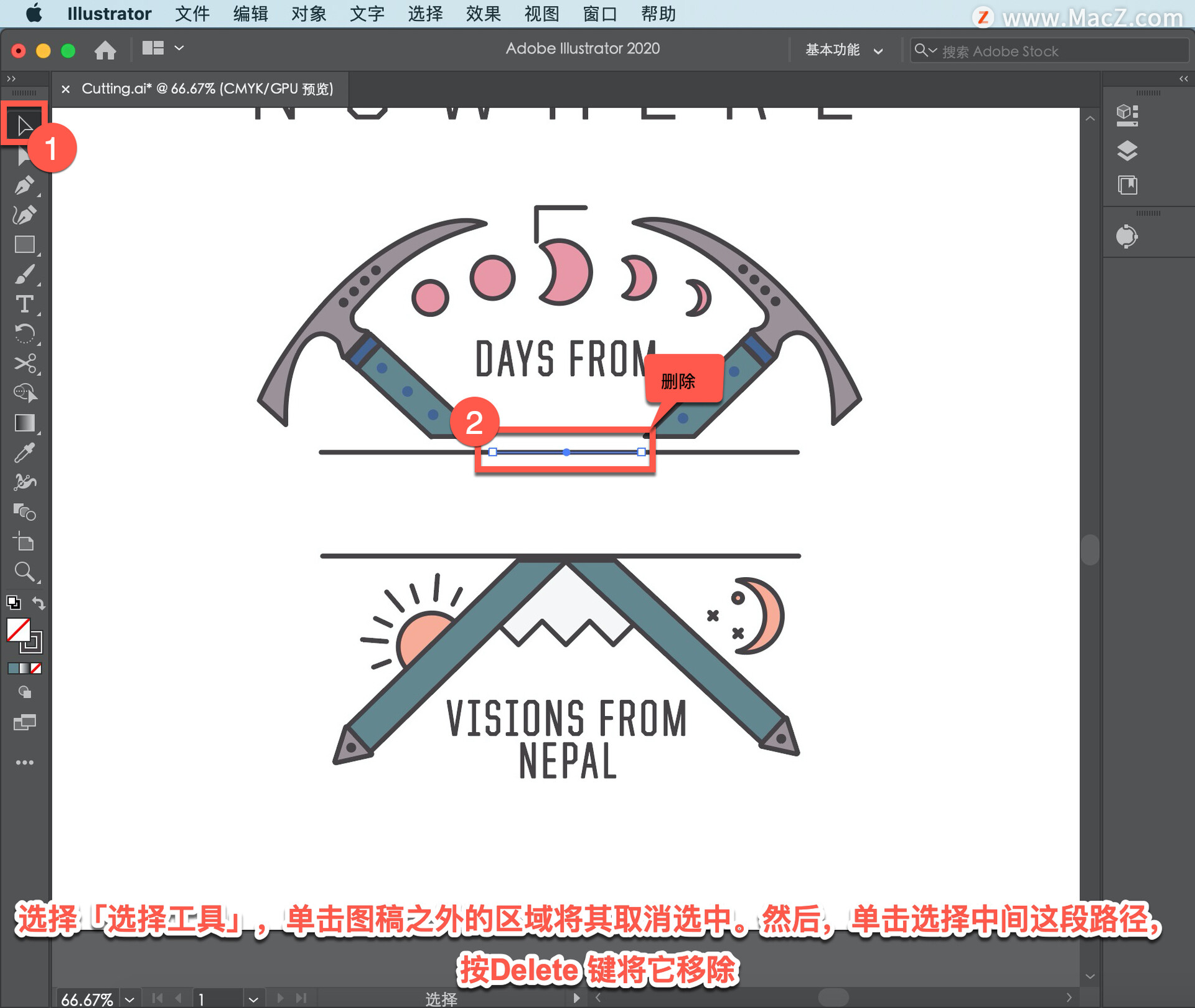The width and height of the screenshot is (1195, 1008).
Task: Expand the zoom level dropdown
Action: (x=129, y=999)
